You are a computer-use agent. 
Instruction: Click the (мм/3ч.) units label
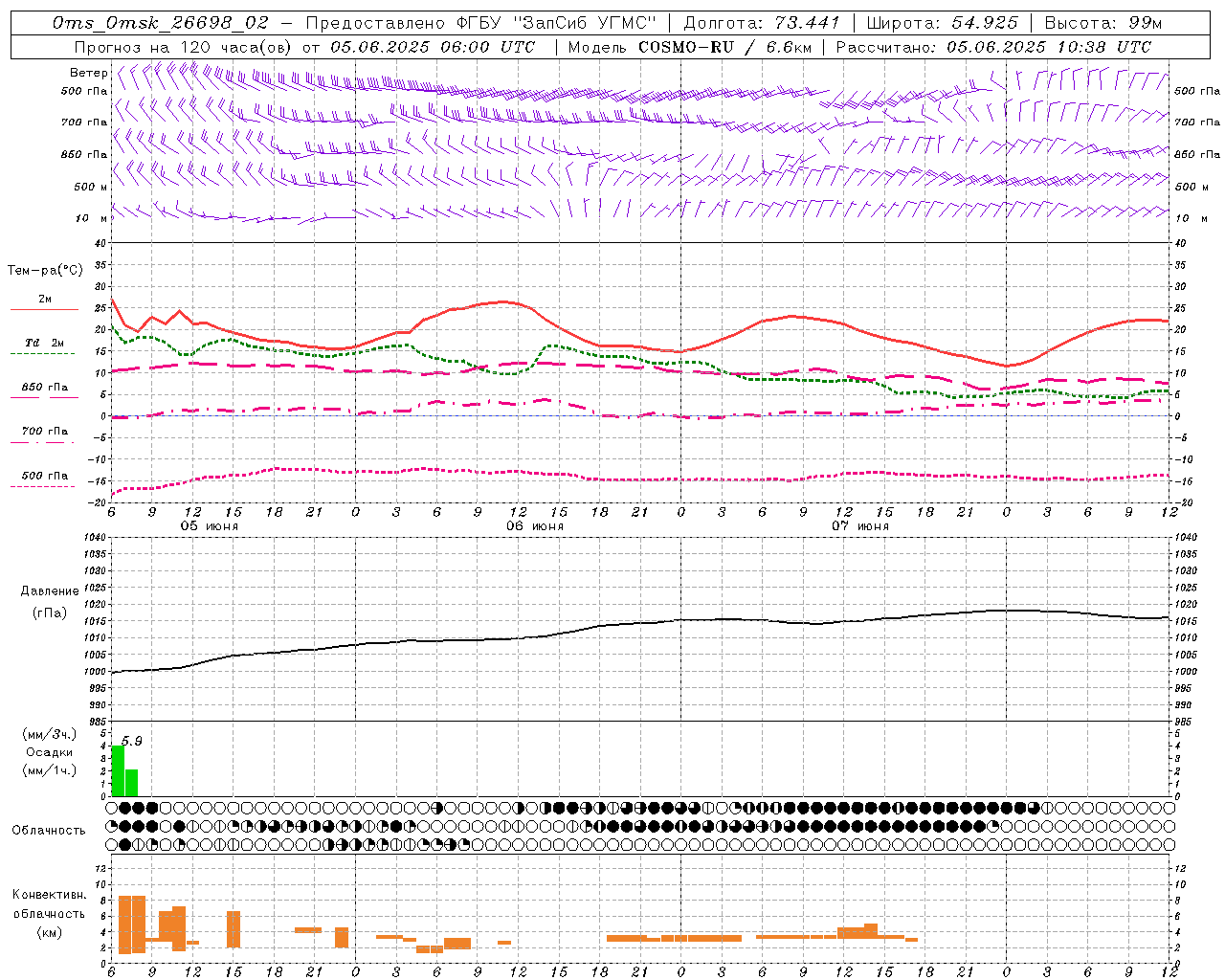(49, 734)
